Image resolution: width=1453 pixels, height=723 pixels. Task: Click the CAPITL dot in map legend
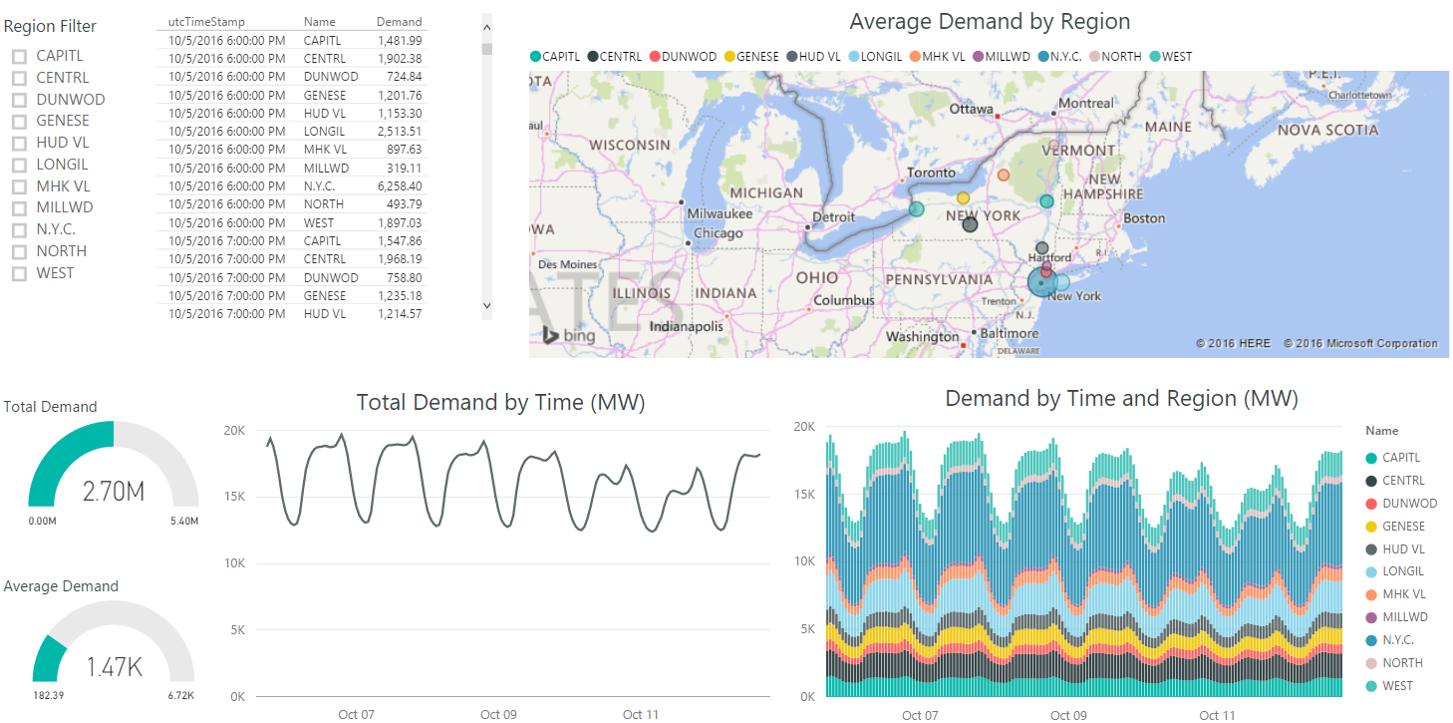tap(535, 57)
